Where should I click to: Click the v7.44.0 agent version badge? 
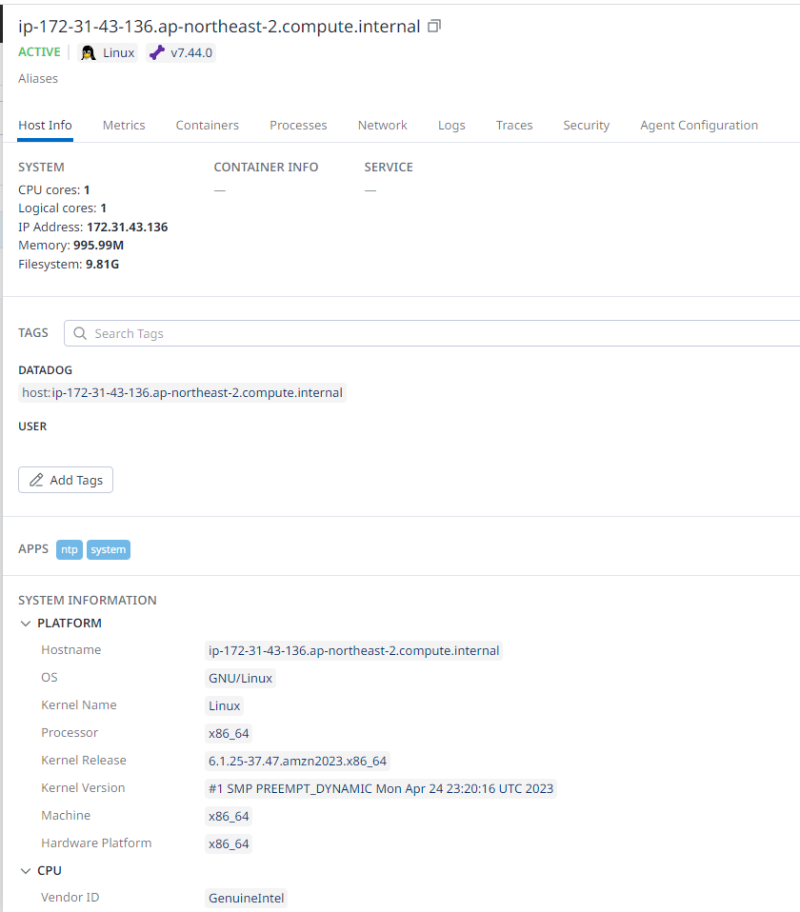tap(181, 53)
